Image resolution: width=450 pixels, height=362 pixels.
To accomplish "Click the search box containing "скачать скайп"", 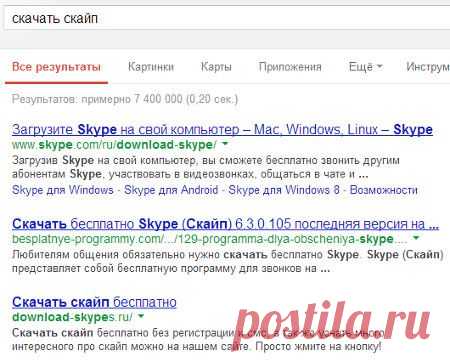I will 227,18.
